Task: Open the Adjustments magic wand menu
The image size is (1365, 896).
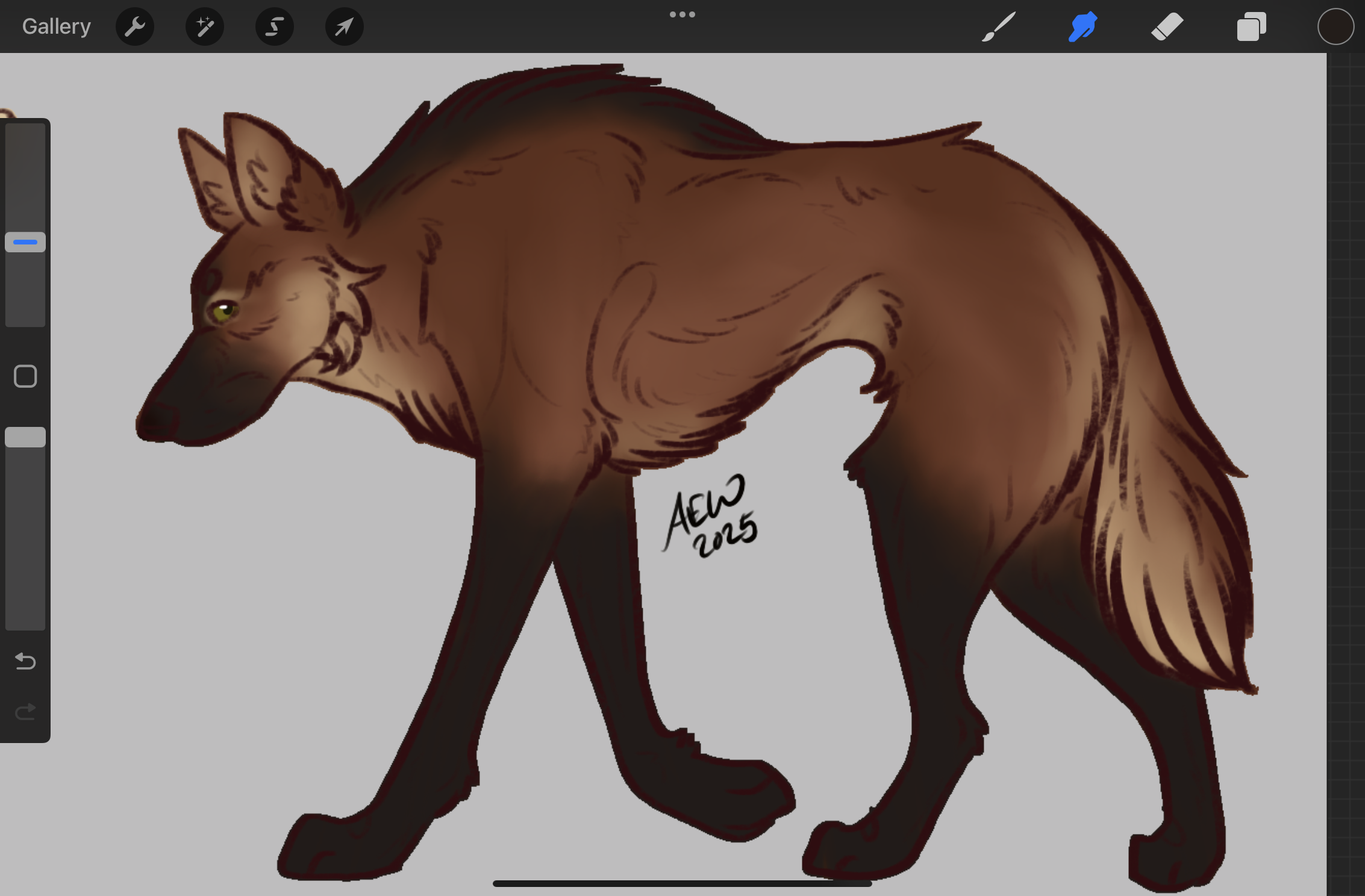Action: tap(205, 26)
